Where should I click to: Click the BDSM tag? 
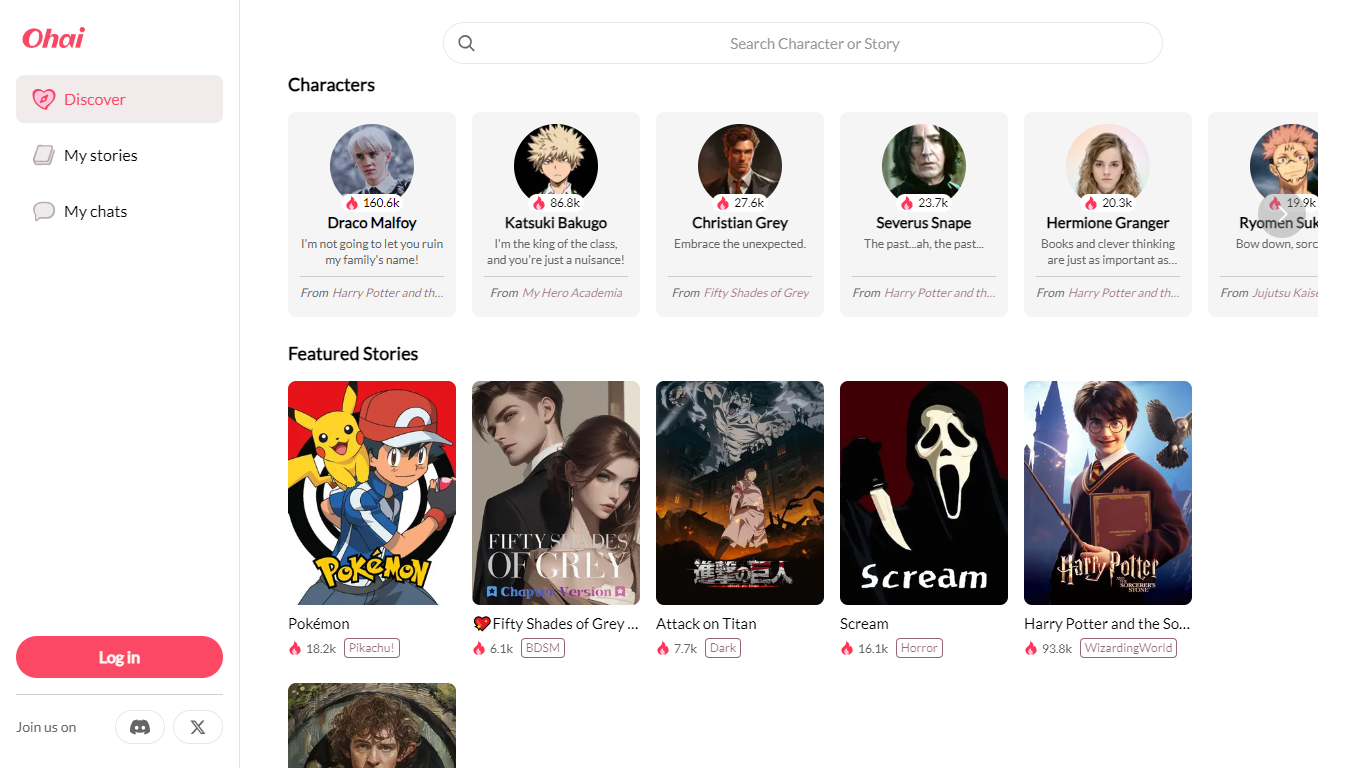[x=543, y=648]
